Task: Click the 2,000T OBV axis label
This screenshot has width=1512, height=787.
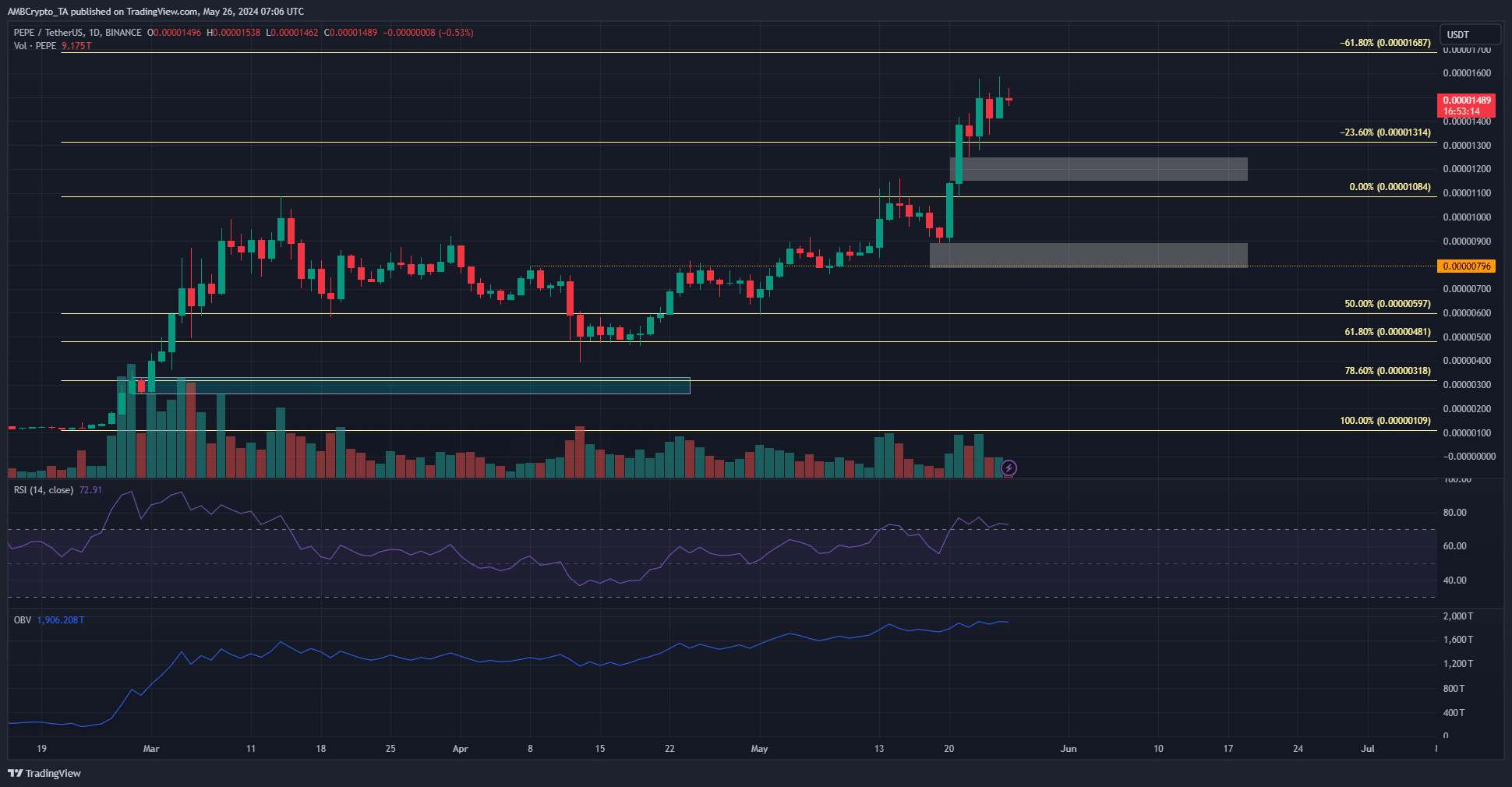Action: (x=1457, y=616)
